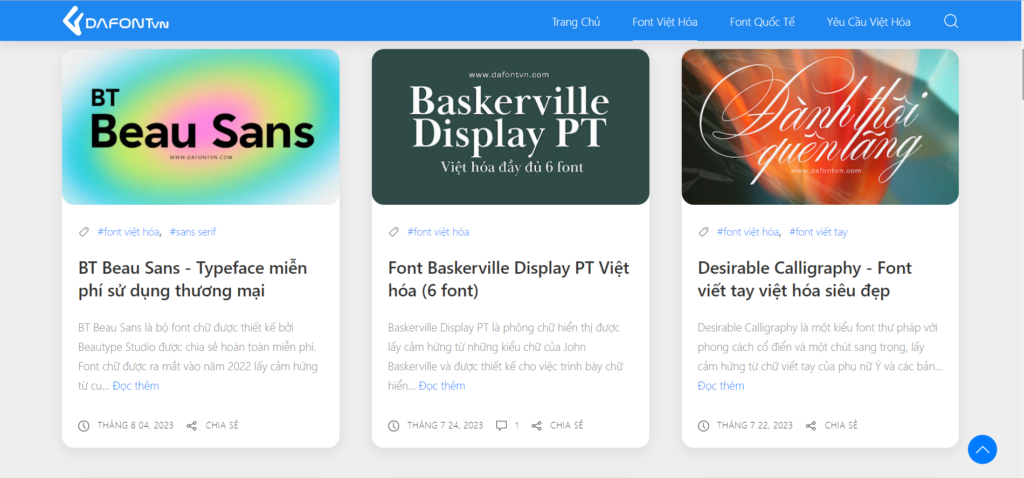1024x478 pixels.
Task: Click tag icon on Desirable Calligraphy card
Action: pos(703,232)
